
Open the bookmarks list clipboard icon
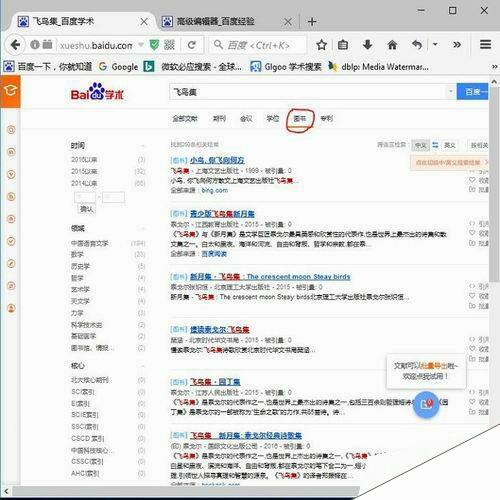click(x=343, y=45)
